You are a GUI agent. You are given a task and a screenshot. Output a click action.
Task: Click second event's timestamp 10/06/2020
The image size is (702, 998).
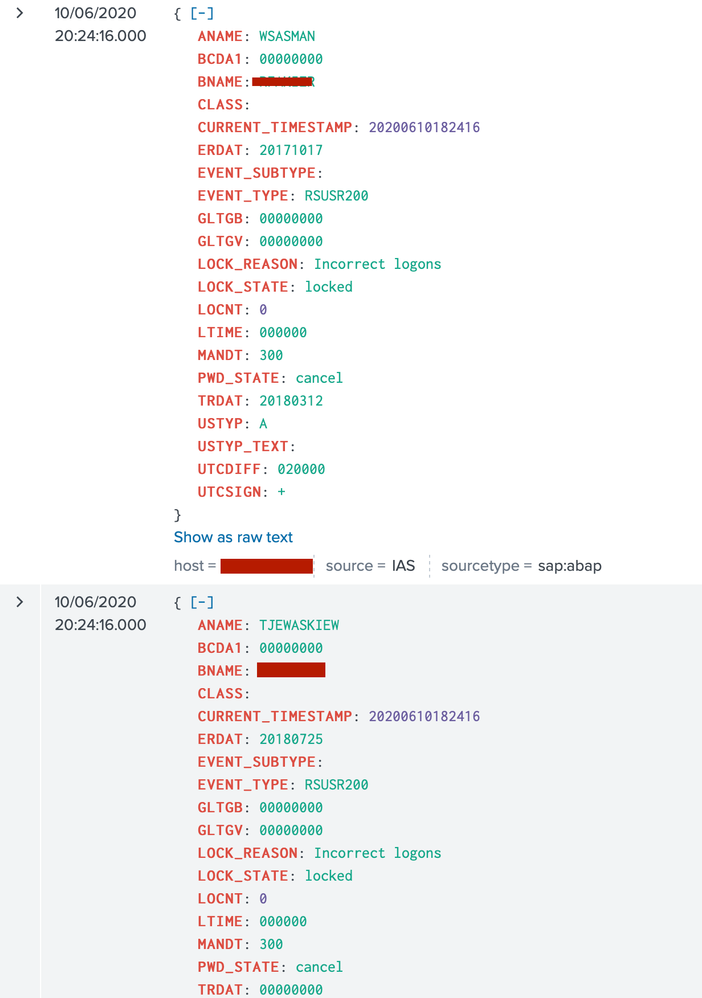[95, 601]
